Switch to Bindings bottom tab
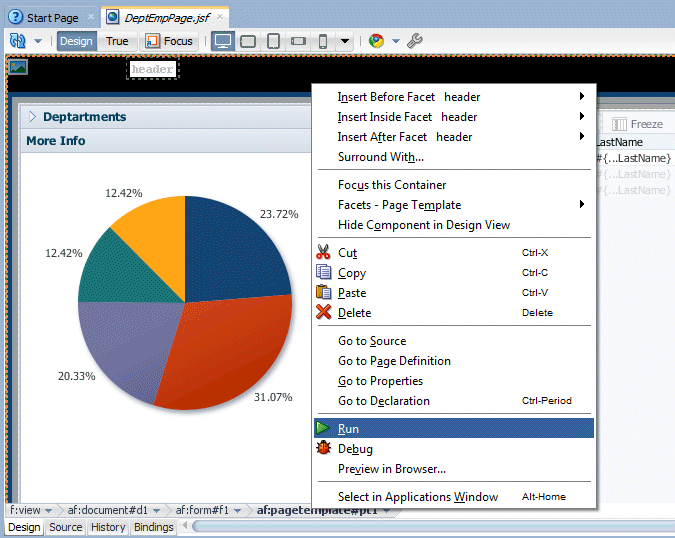 click(x=154, y=527)
